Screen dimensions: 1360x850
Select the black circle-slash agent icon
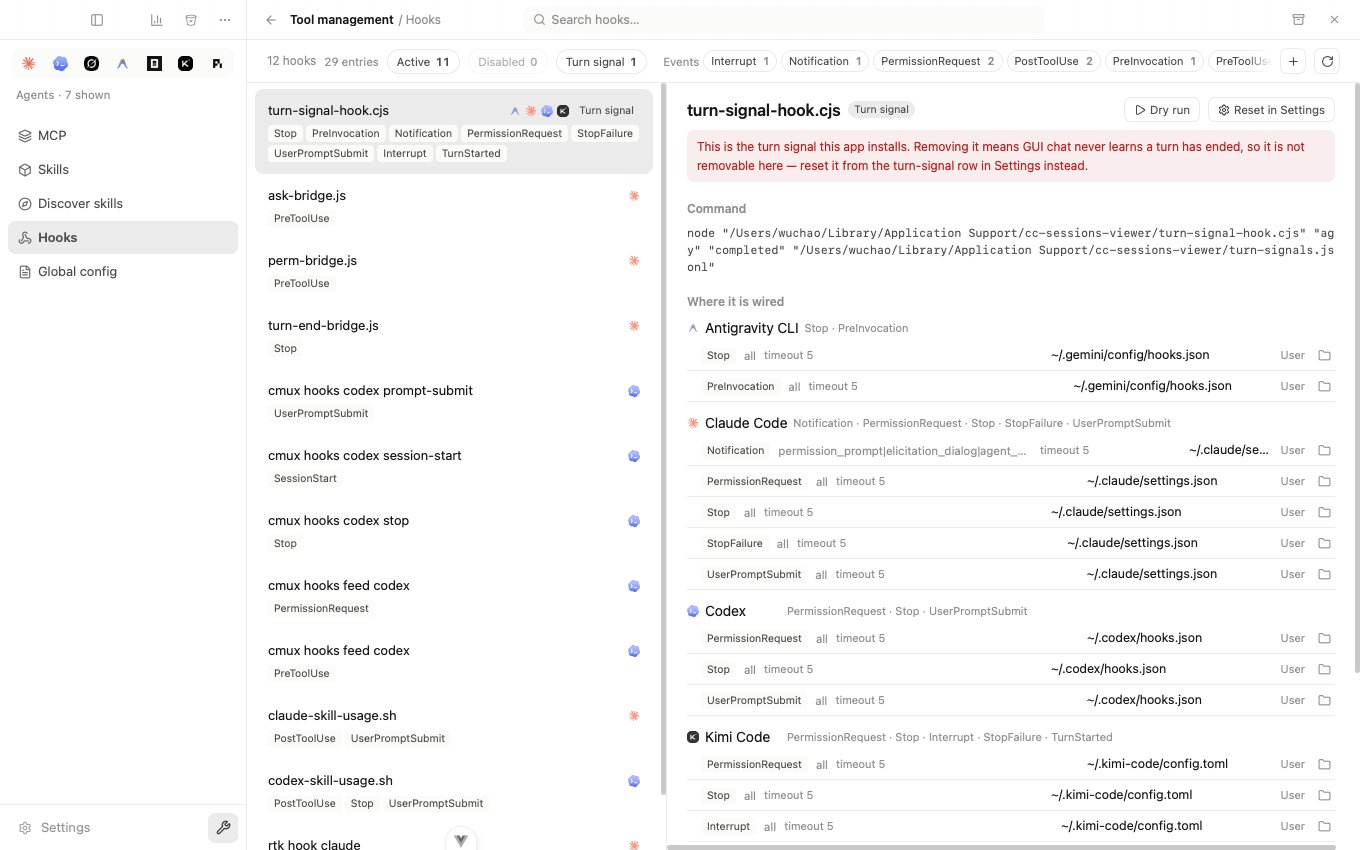(x=91, y=63)
